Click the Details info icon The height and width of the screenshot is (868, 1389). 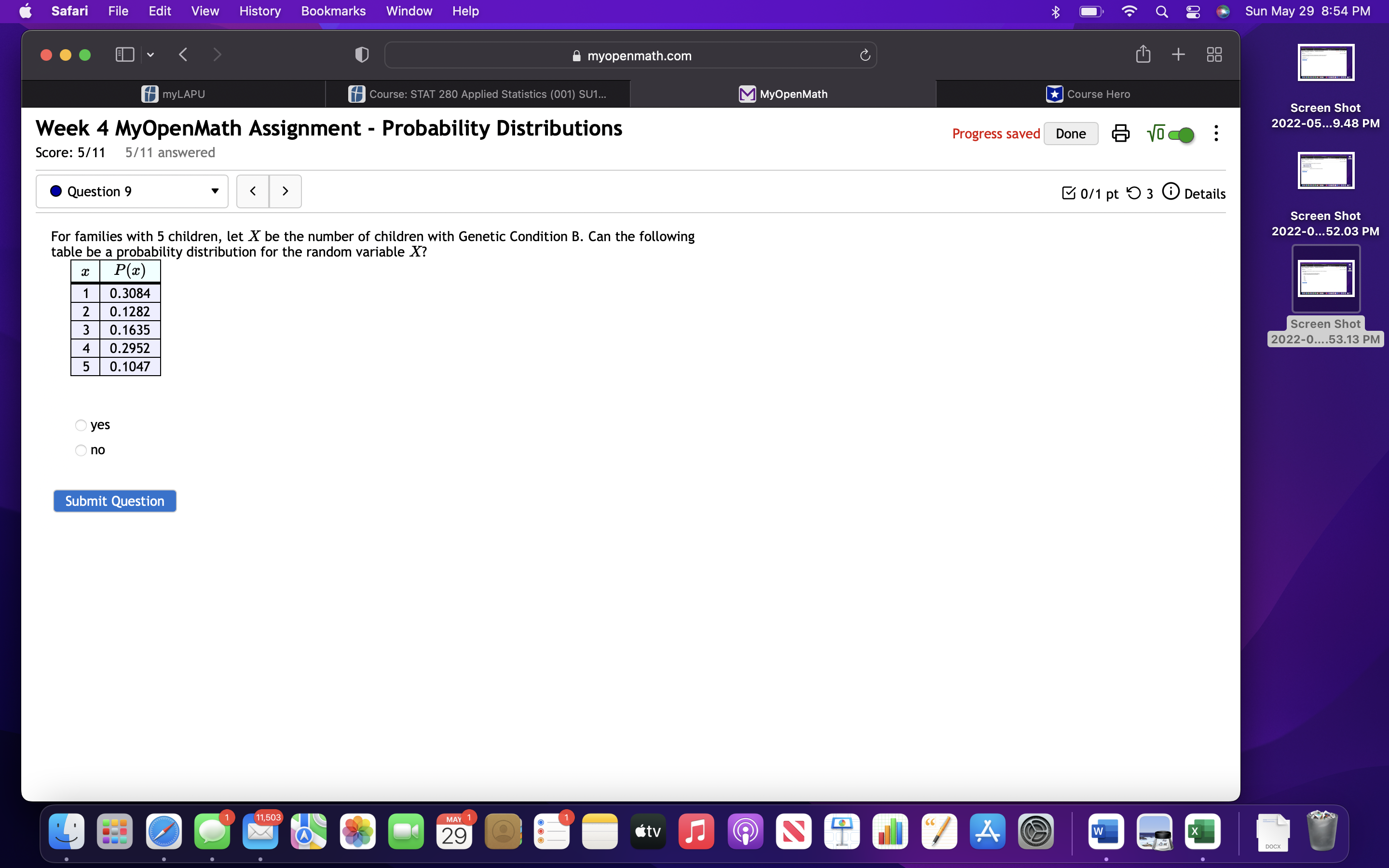pos(1171,192)
